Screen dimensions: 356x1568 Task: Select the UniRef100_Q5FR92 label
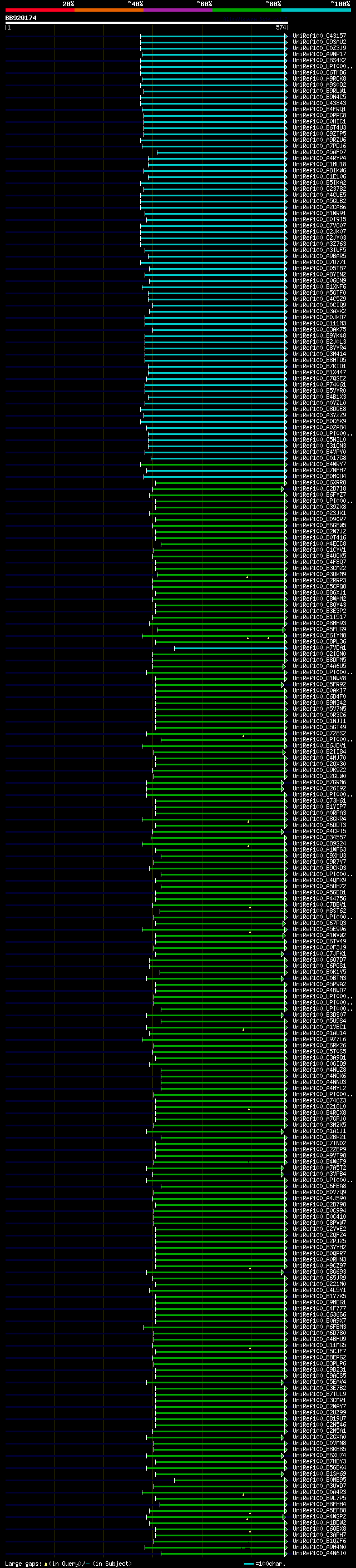319,684
